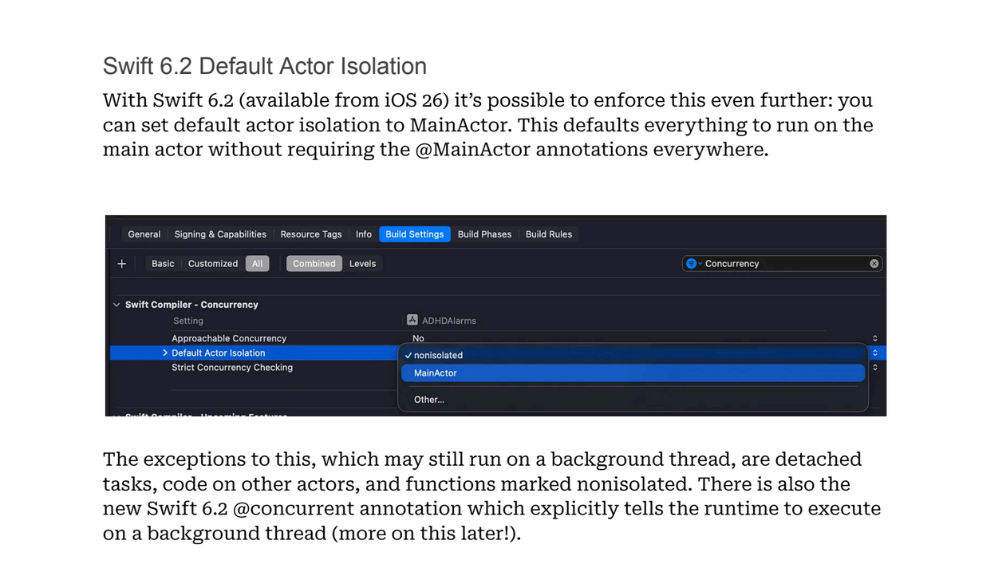The image size is (1000, 562).
Task: Toggle the All settings filter
Action: 257,264
